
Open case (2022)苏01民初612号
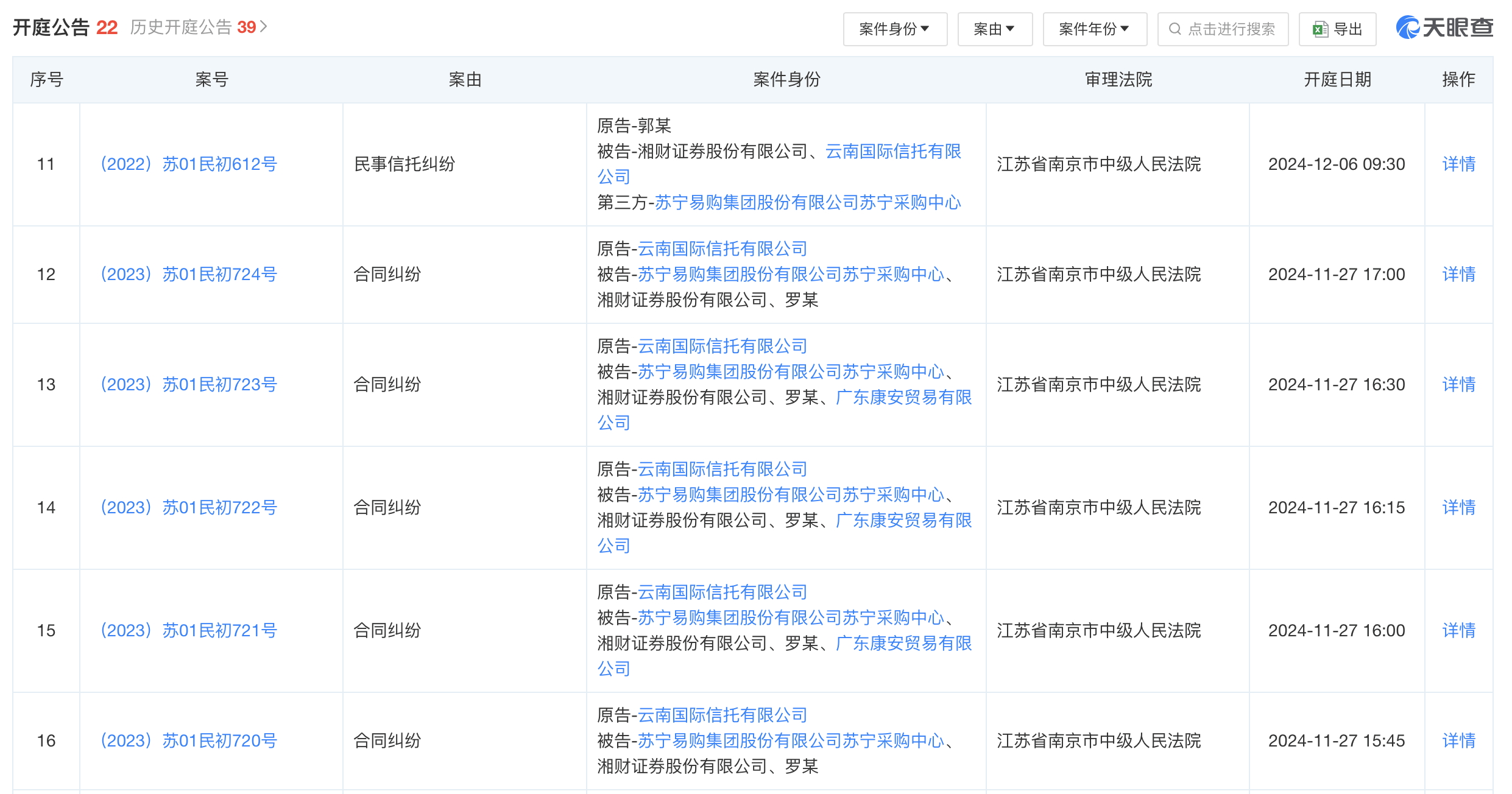pyautogui.click(x=188, y=164)
